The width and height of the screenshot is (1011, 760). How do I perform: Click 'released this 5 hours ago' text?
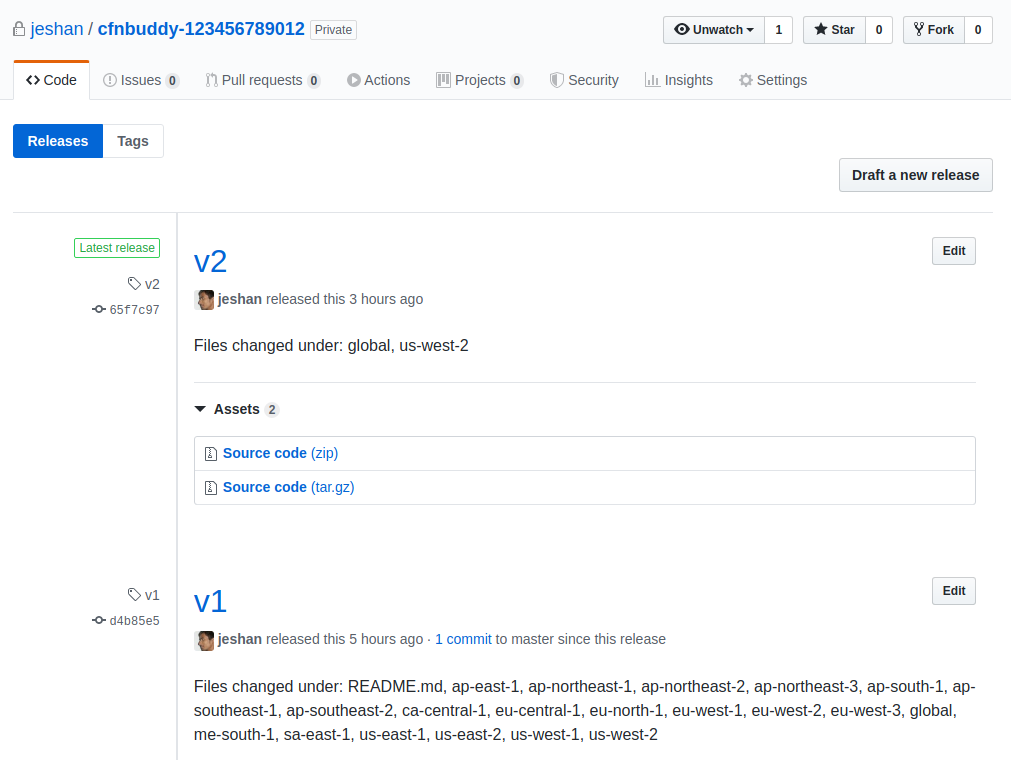[x=344, y=639]
